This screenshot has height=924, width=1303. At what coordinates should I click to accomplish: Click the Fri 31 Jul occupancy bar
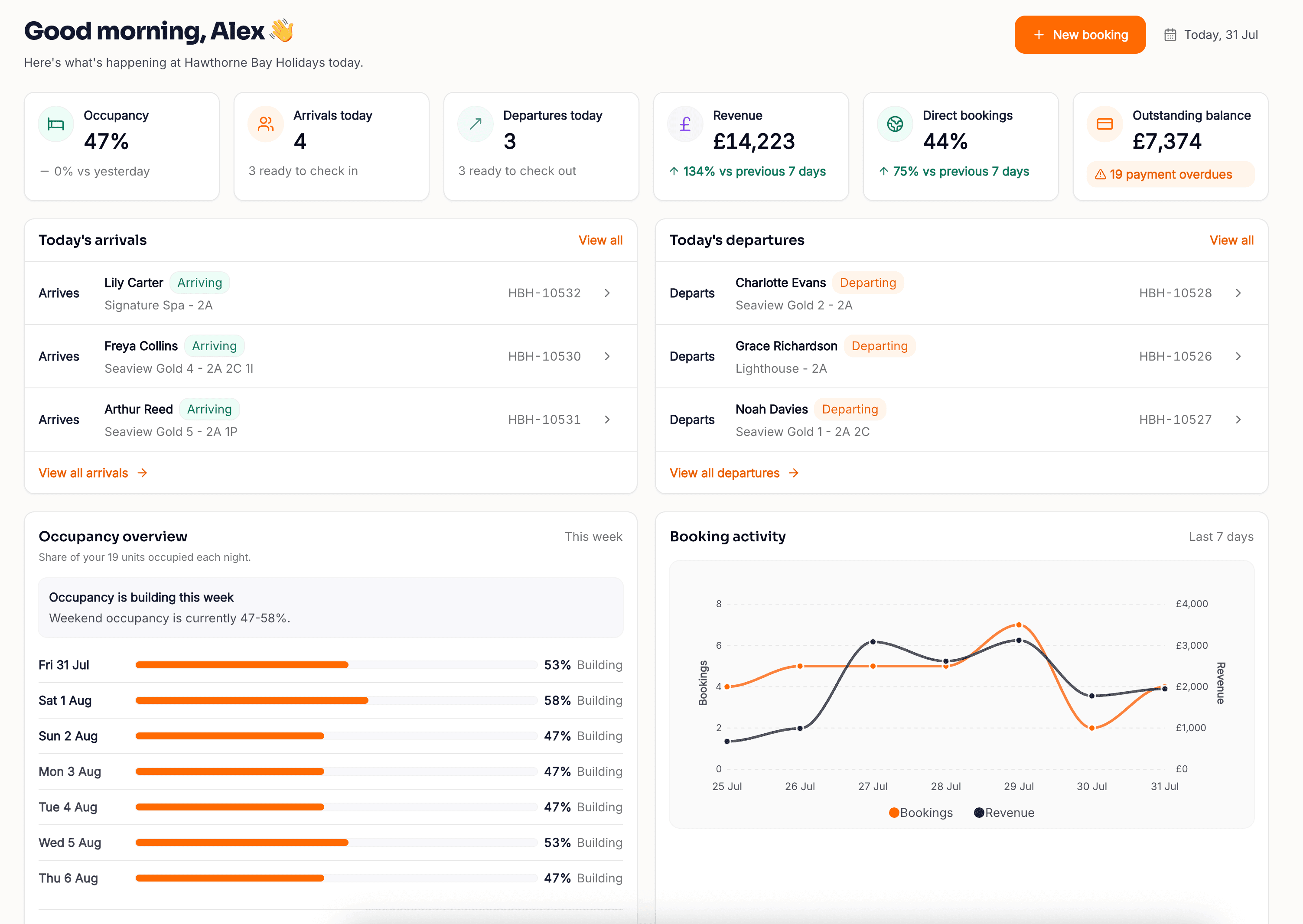(x=336, y=664)
